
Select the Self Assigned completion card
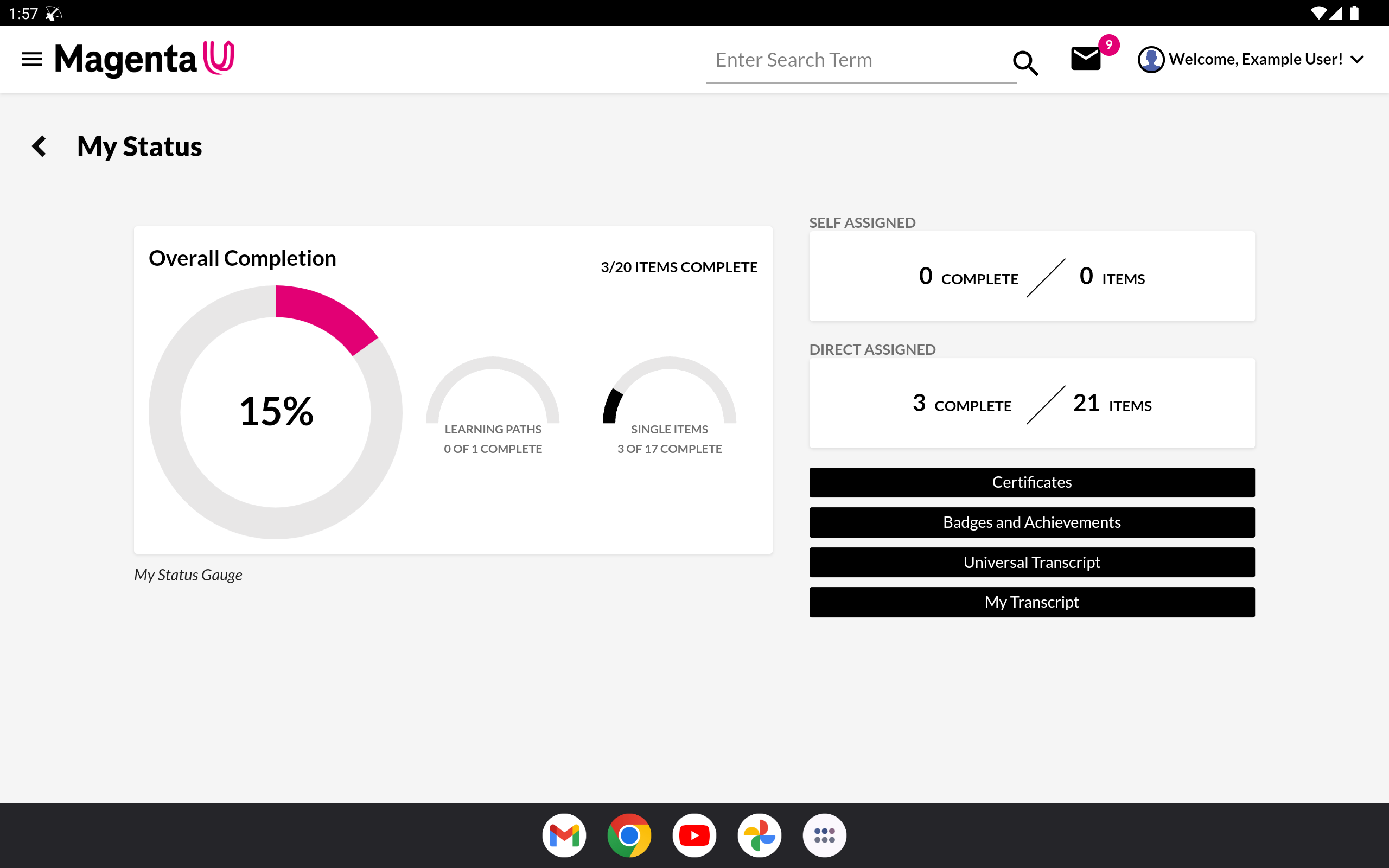1031,276
